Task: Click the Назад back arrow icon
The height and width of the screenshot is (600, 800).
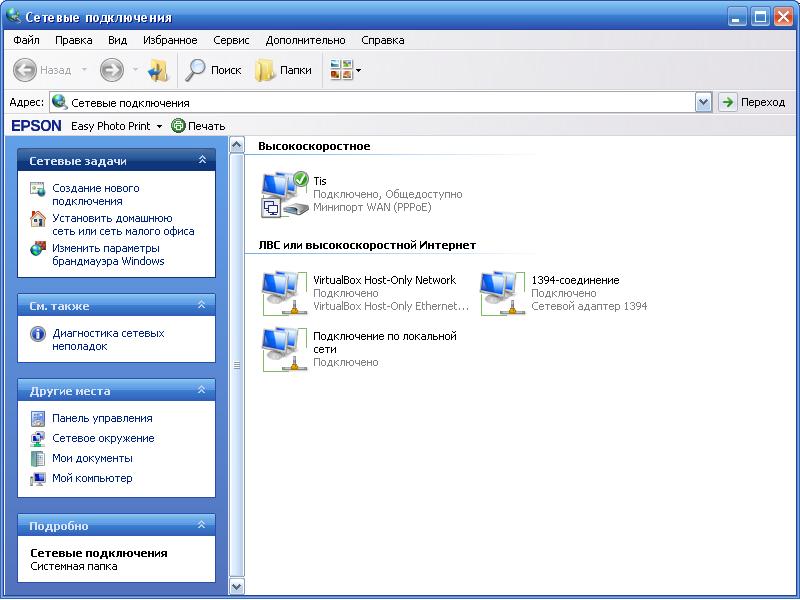Action: (x=24, y=70)
